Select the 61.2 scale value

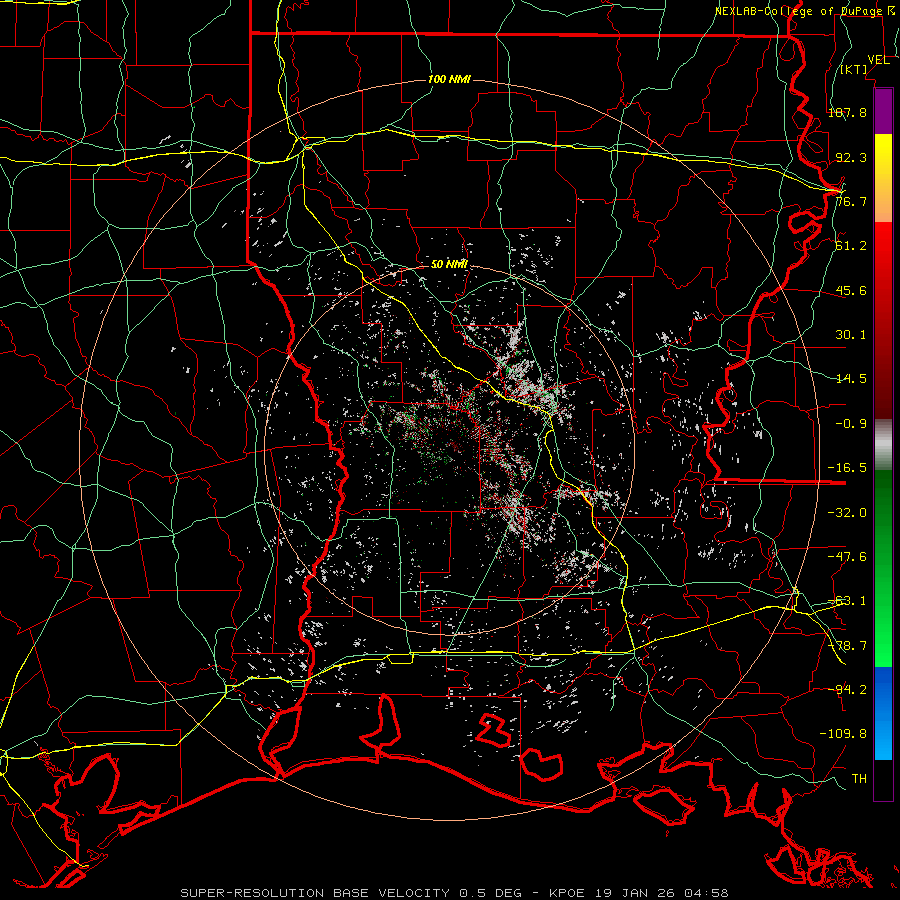[851, 246]
